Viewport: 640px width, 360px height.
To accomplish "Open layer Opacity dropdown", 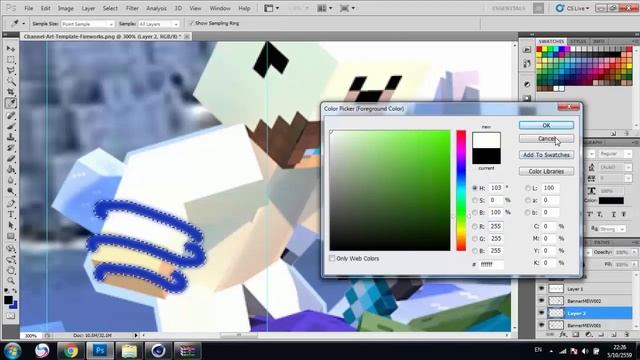I will coord(633,252).
